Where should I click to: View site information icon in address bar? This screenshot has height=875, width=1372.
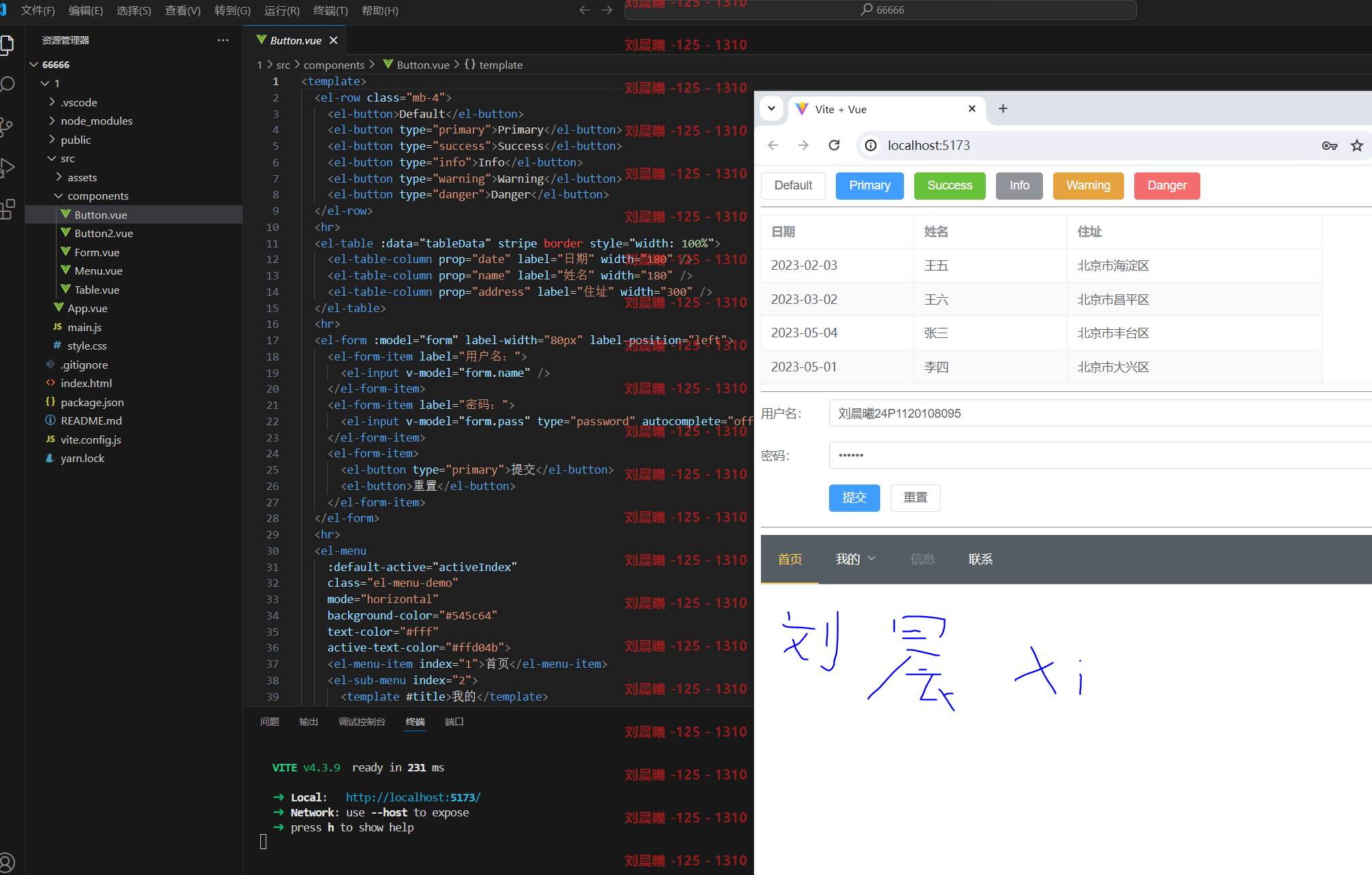pos(871,145)
